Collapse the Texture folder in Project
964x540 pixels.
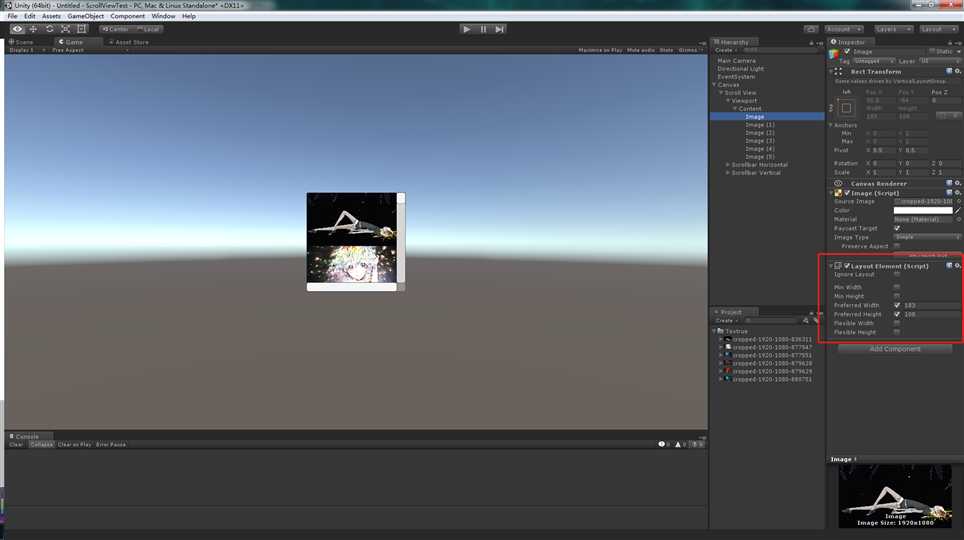(714, 331)
